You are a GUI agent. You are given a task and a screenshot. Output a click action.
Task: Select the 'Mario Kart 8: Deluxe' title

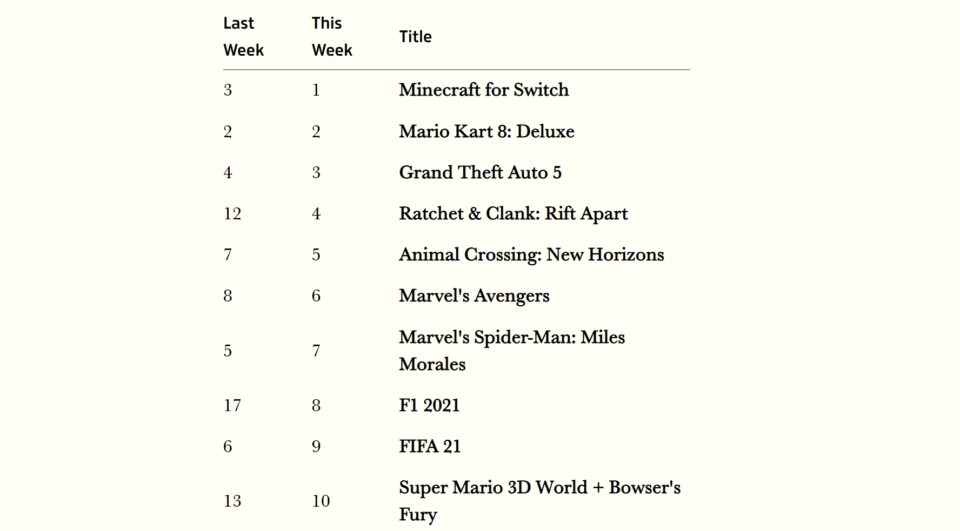pos(487,131)
